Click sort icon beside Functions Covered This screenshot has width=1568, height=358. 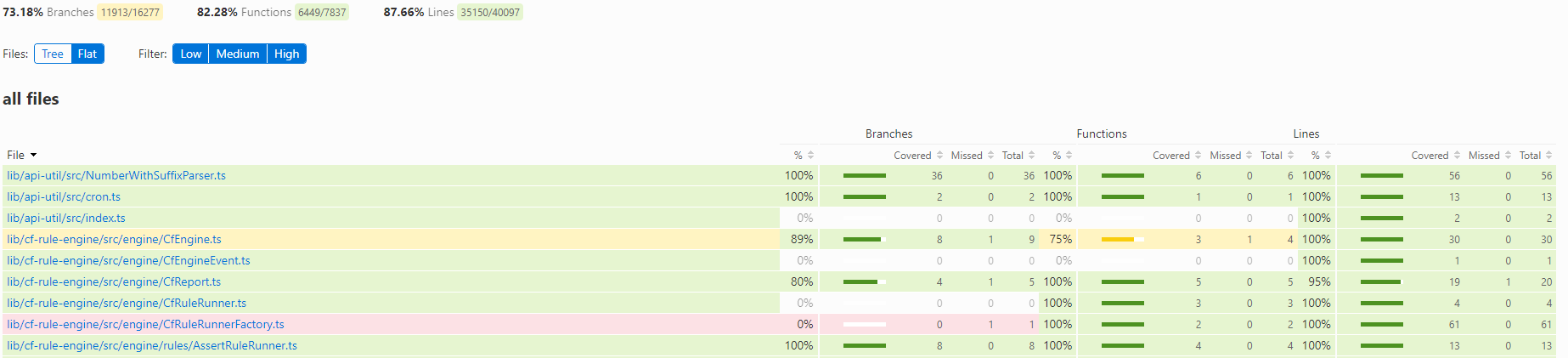1199,156
